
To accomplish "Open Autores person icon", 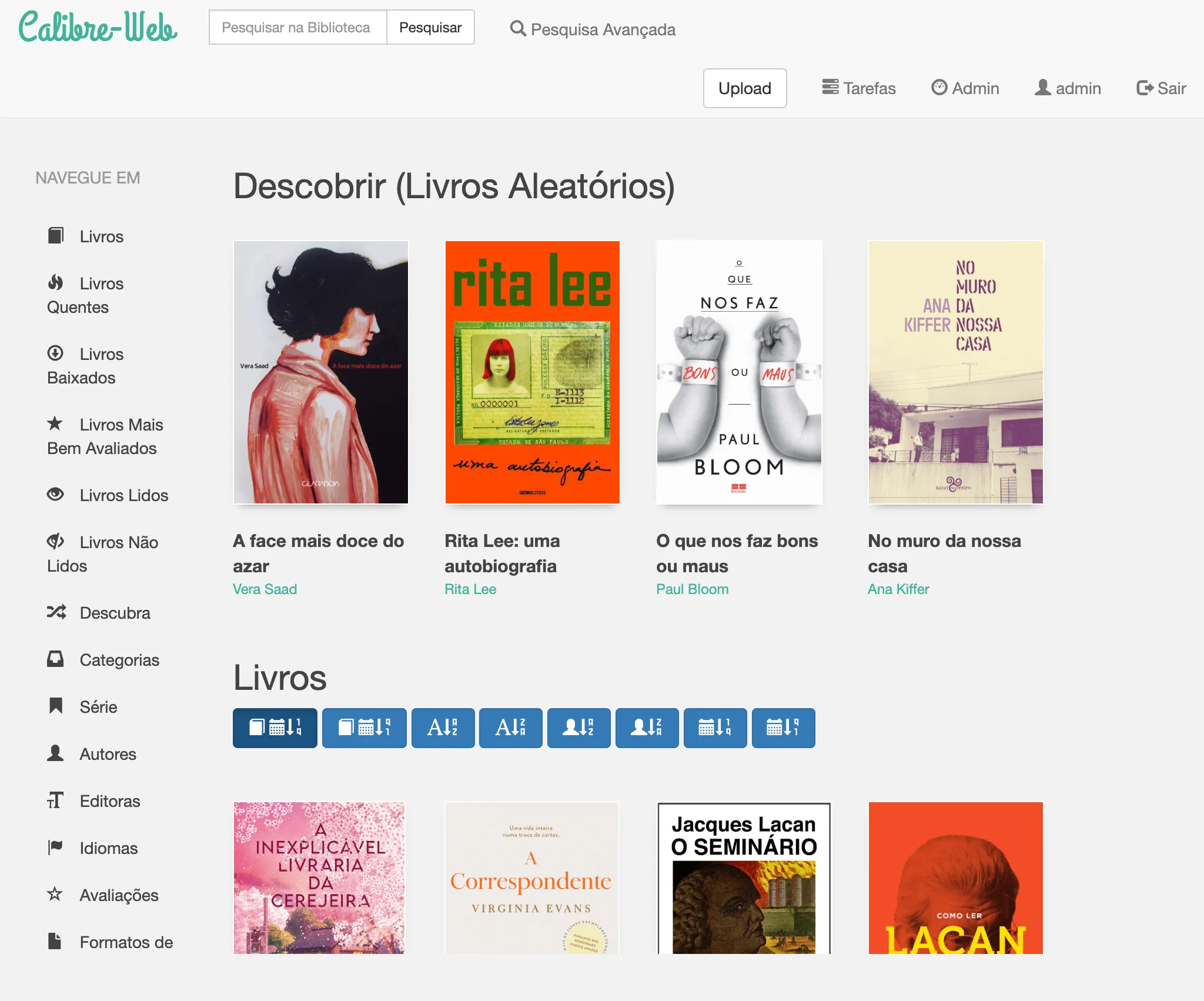I will pos(55,753).
